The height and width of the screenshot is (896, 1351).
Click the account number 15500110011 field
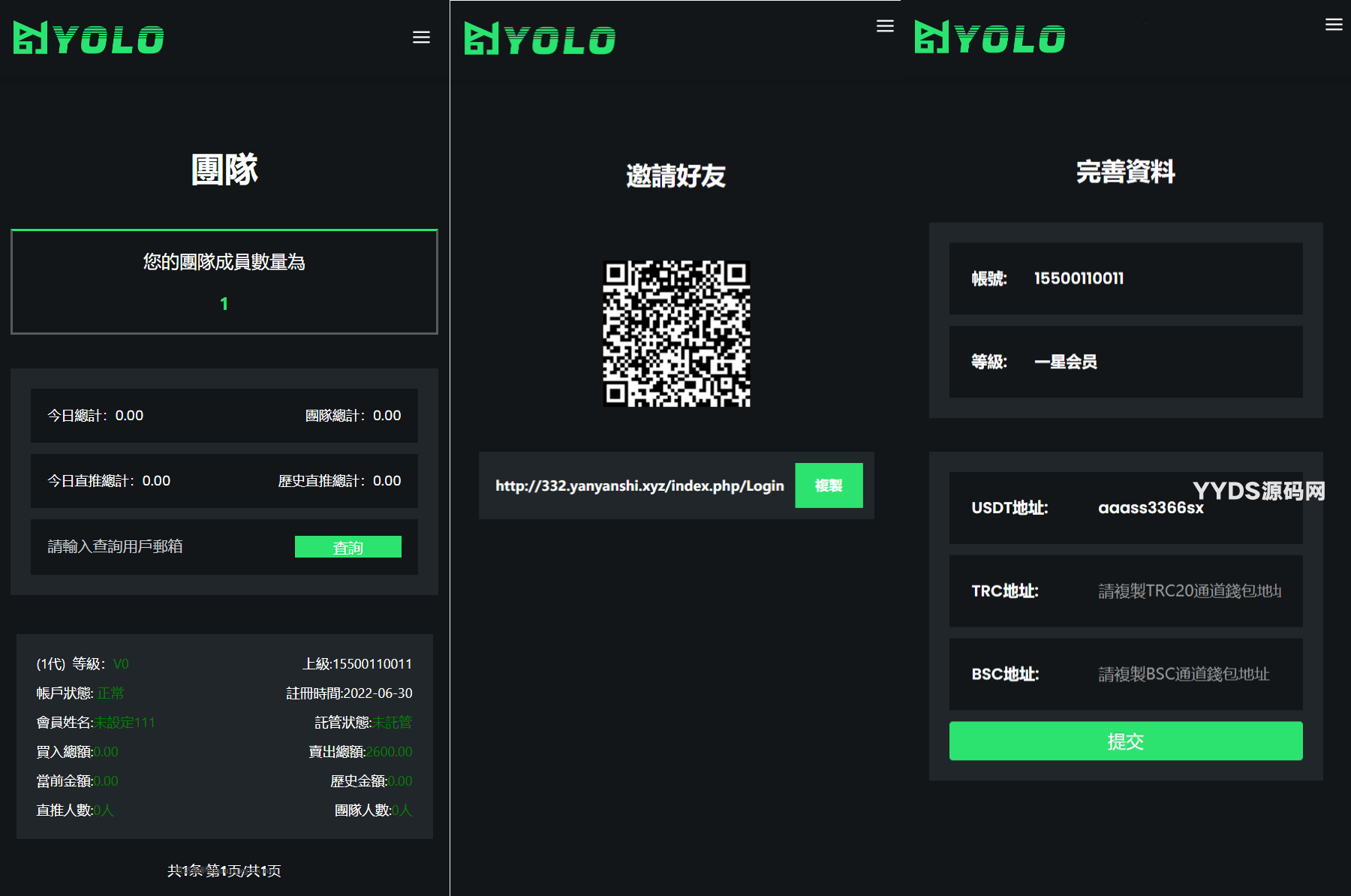[x=1079, y=278]
